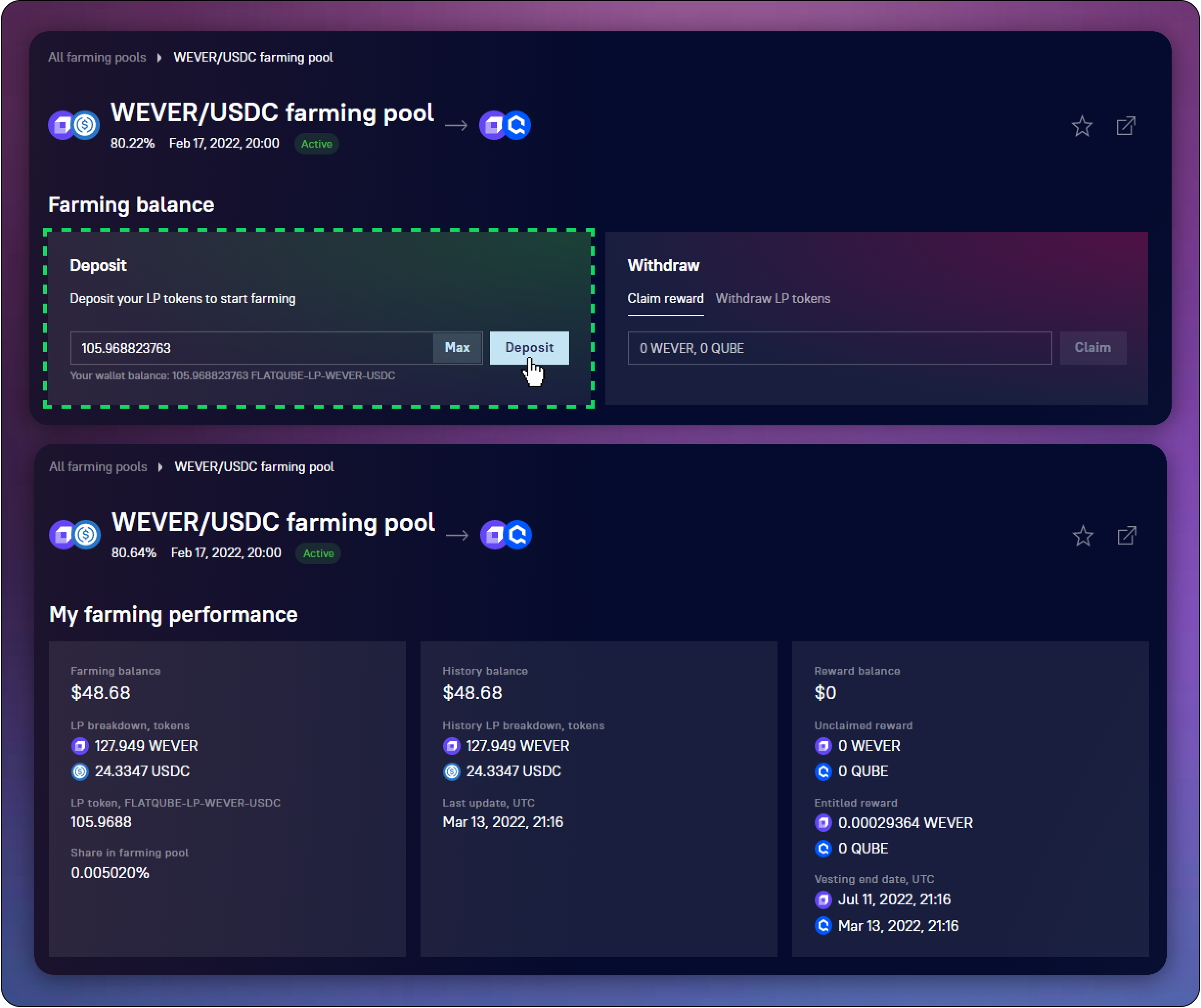Go to All farming pools in top breadcrumb

(x=97, y=57)
